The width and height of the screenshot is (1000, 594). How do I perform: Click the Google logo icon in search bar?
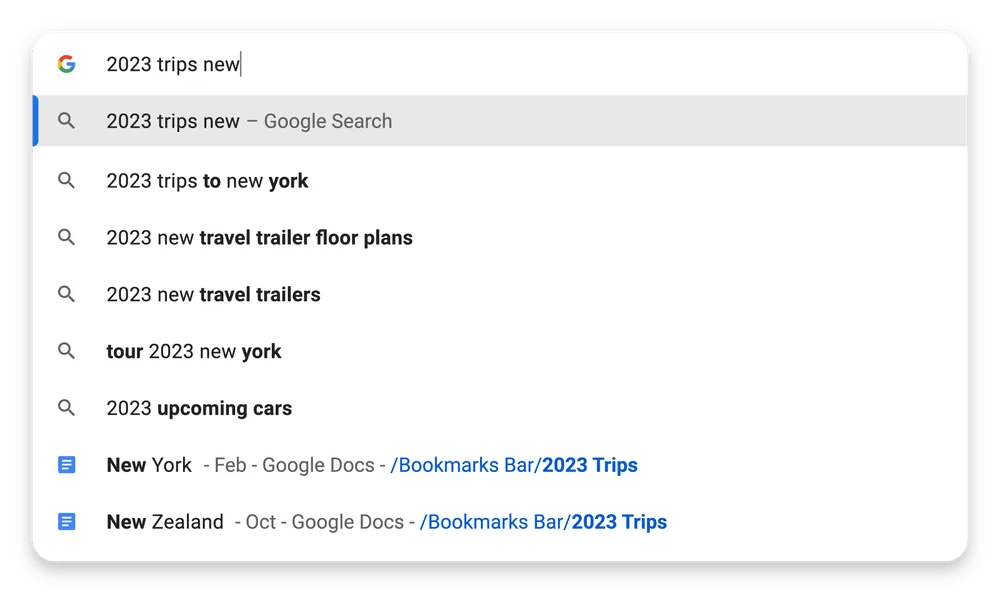[66, 64]
